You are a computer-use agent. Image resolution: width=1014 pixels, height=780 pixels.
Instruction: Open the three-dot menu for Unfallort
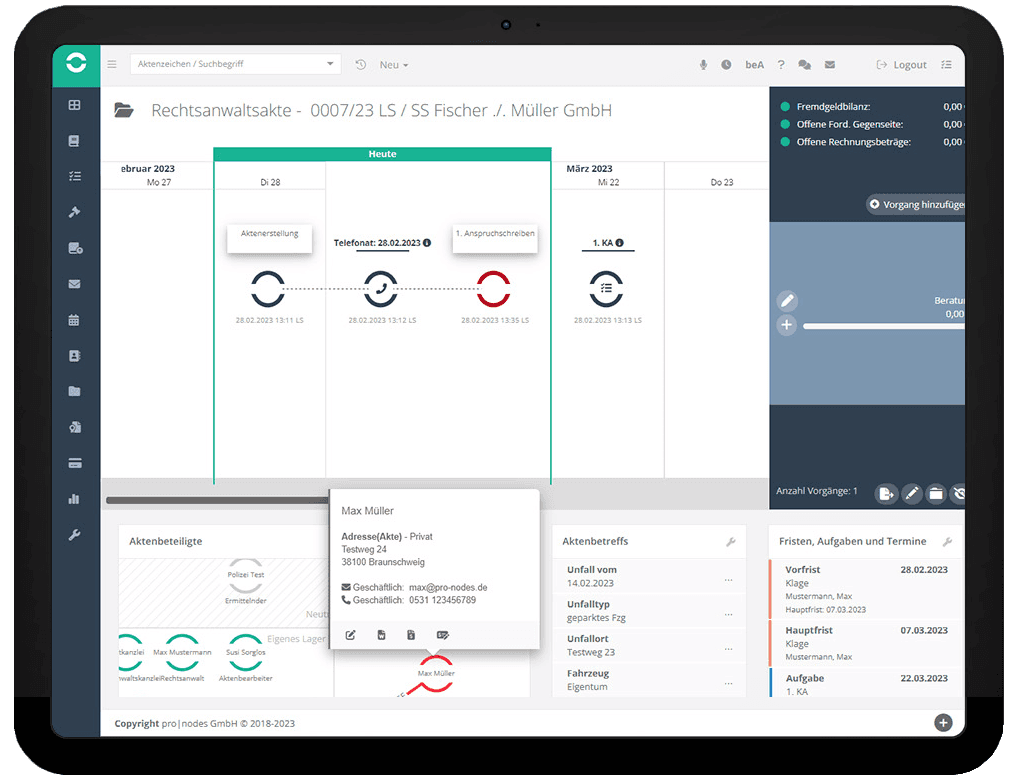point(729,649)
